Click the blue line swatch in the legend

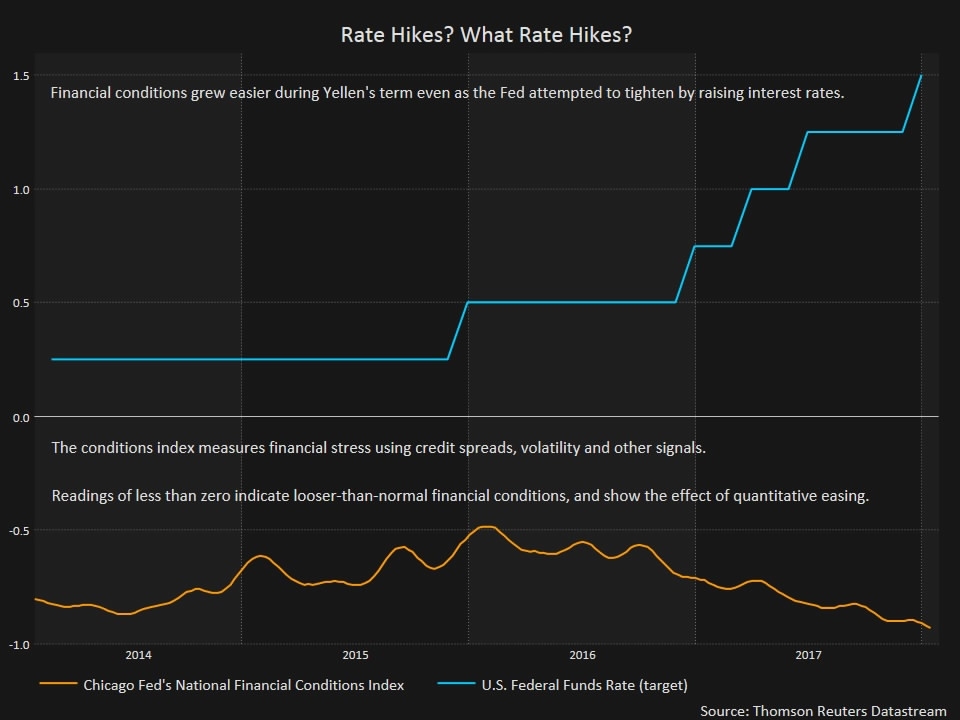point(456,685)
